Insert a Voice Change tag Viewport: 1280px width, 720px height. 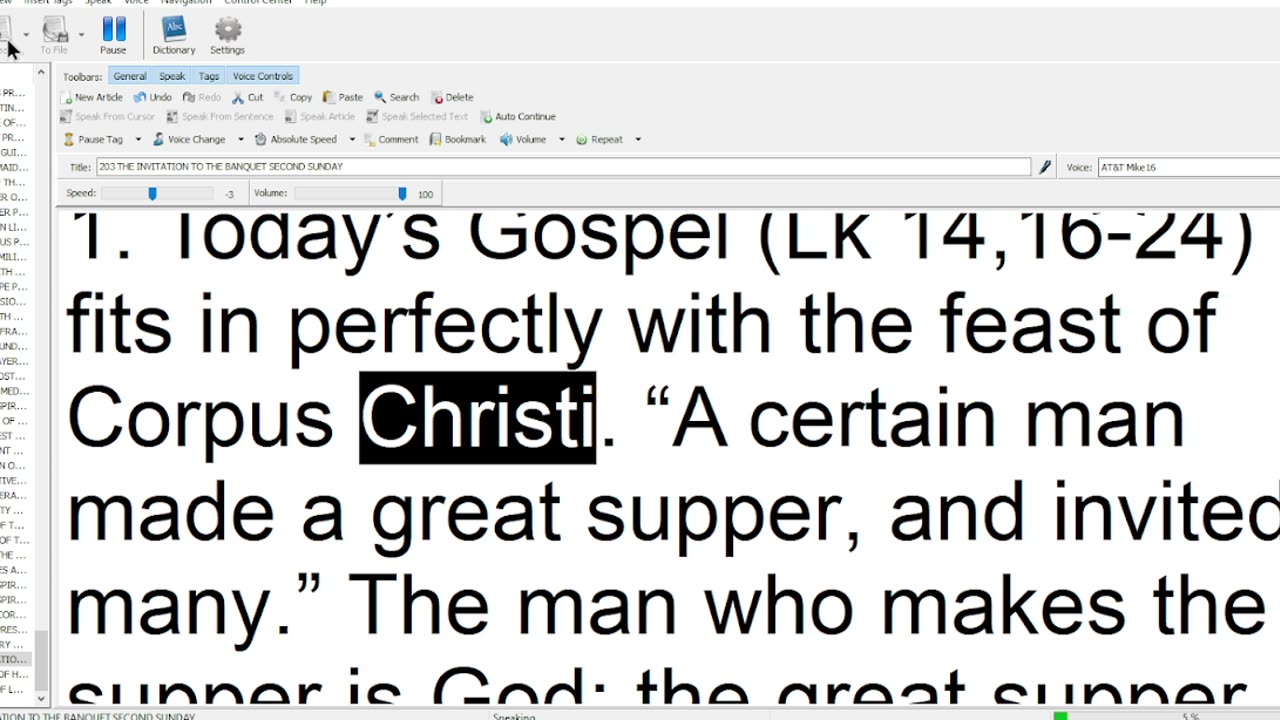pyautogui.click(x=189, y=140)
